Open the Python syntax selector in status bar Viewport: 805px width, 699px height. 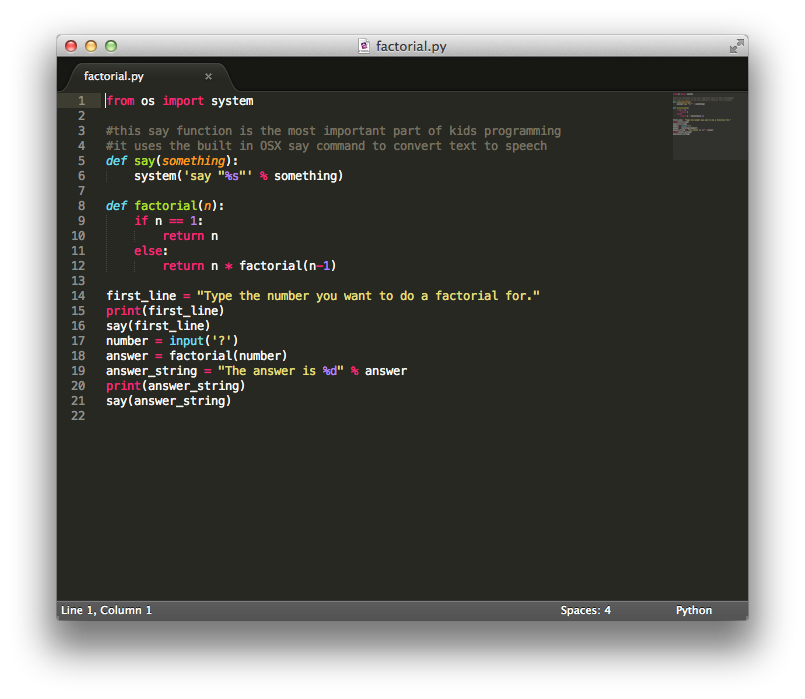(x=693, y=610)
